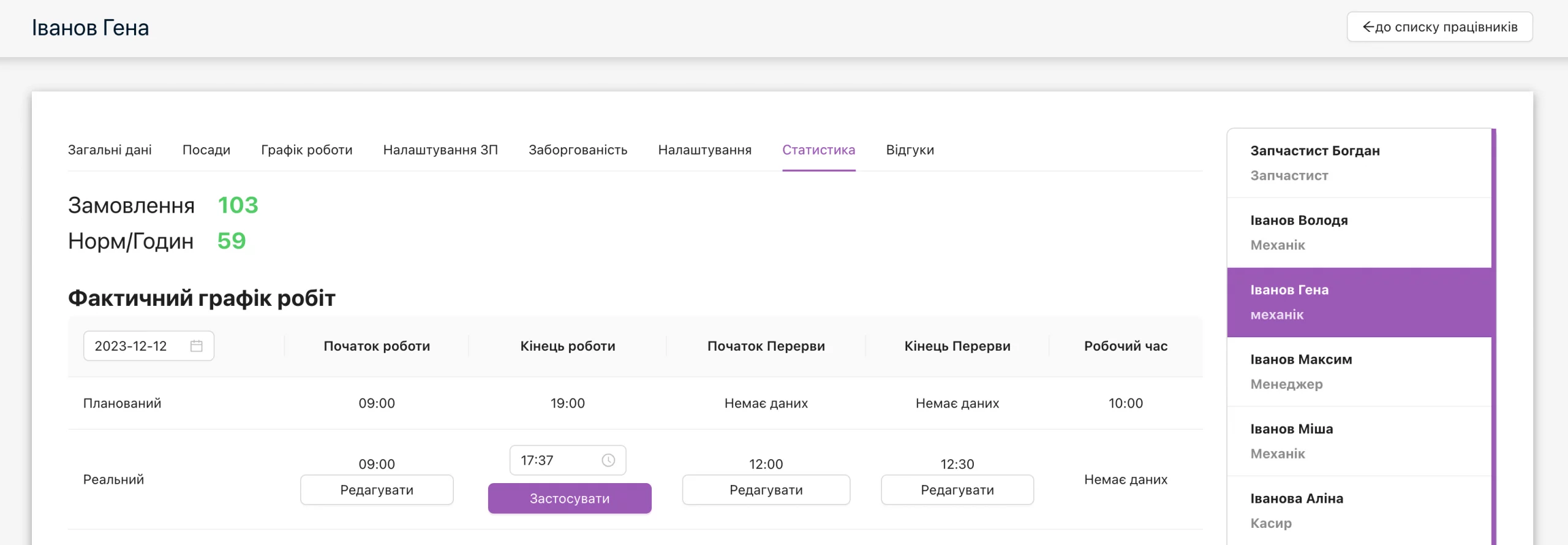The image size is (1568, 545).
Task: Select the Налаштування ЗП tab
Action: point(440,150)
